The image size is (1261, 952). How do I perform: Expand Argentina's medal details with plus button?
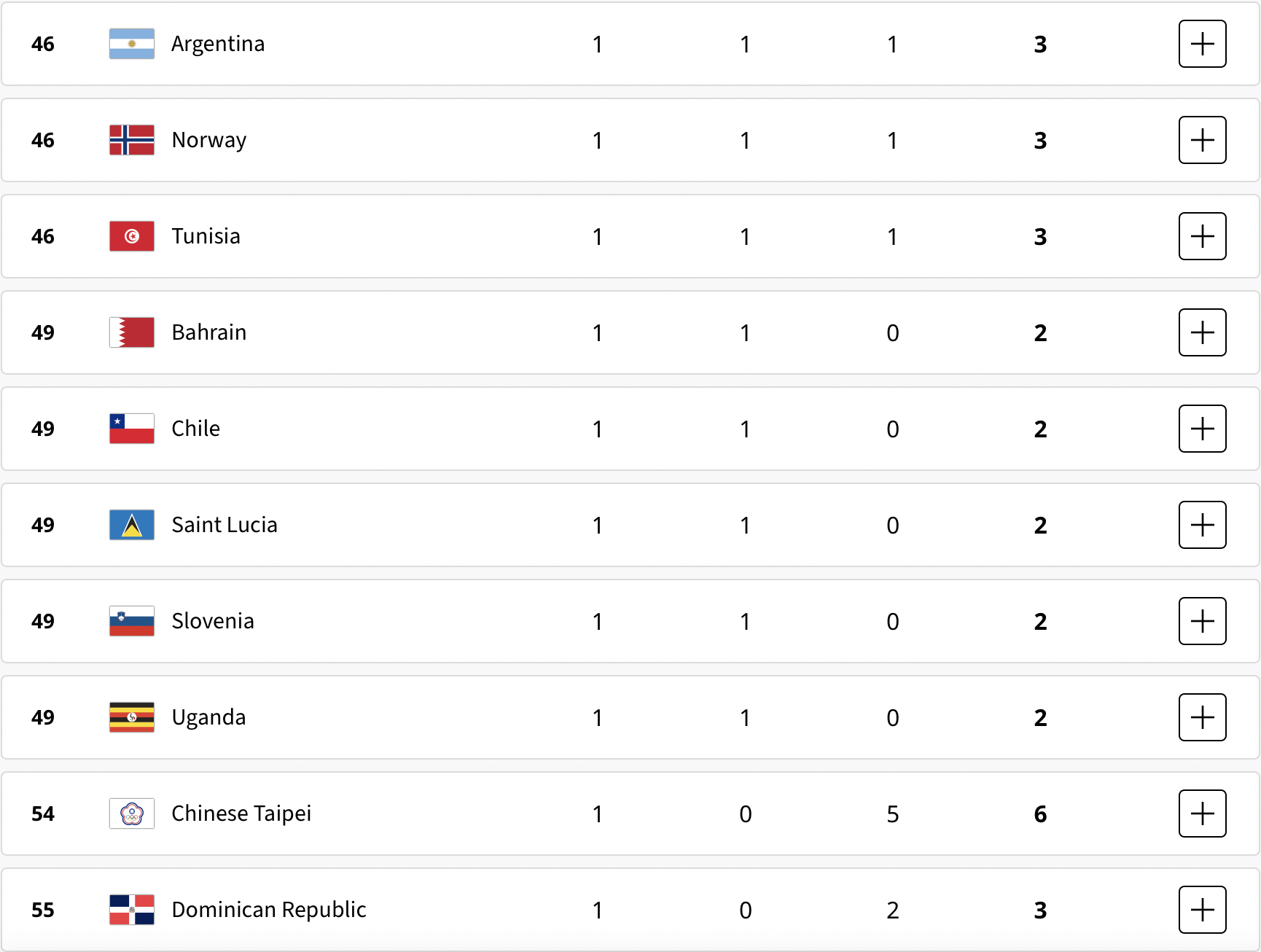coord(1202,44)
